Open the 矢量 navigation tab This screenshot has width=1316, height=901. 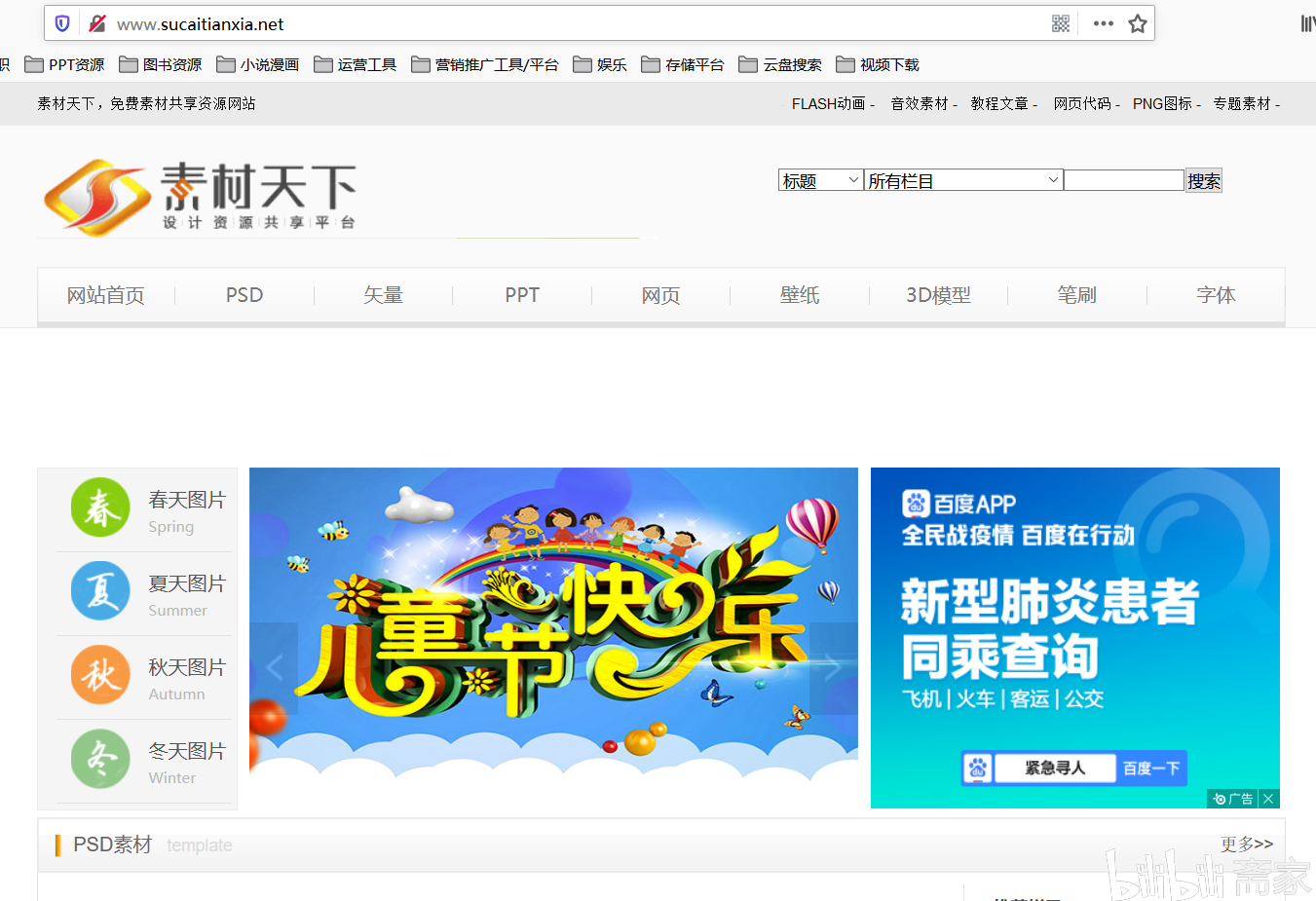[383, 295]
